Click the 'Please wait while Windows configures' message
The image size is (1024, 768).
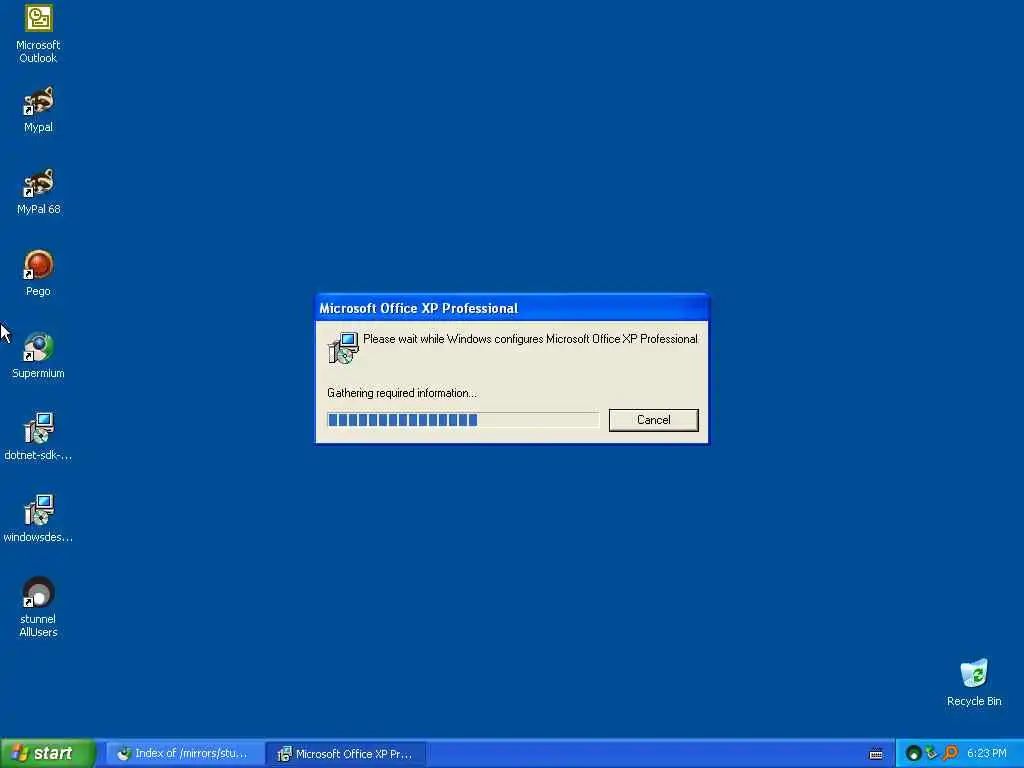pos(530,339)
